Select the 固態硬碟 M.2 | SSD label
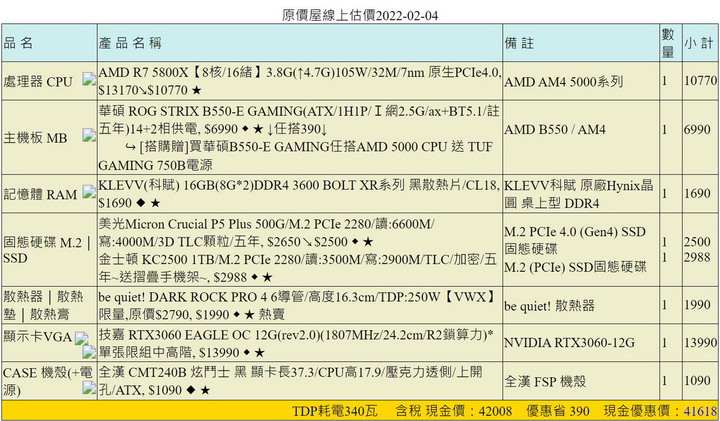 pos(47,250)
